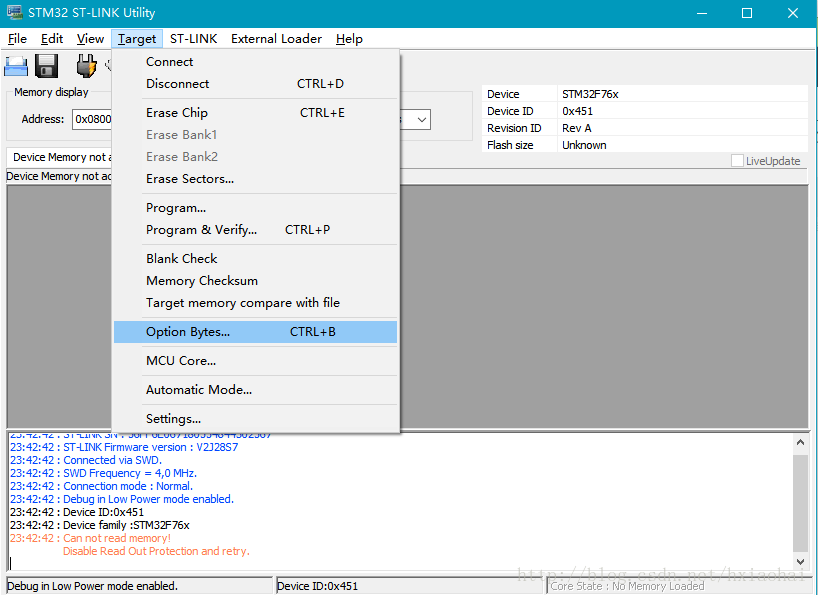The height and width of the screenshot is (595, 818).
Task: Close the open Target menu
Action: pyautogui.click(x=137, y=39)
